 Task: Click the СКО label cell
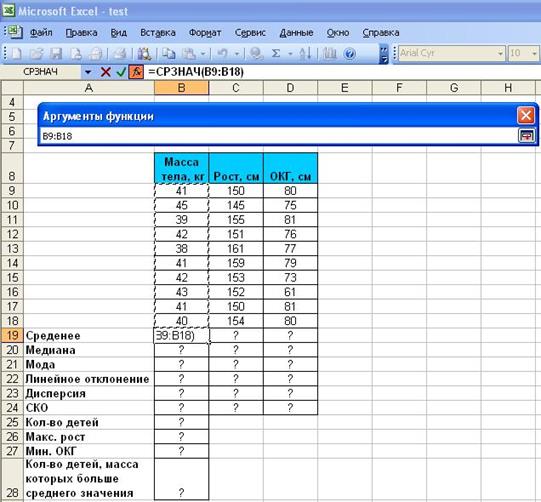(x=89, y=408)
